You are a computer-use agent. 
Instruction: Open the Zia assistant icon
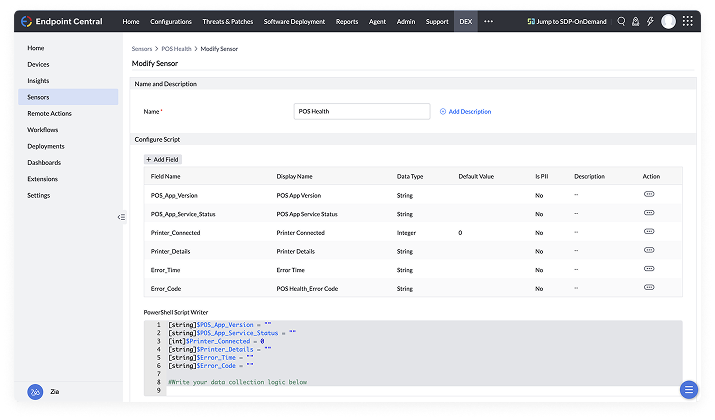[33, 392]
